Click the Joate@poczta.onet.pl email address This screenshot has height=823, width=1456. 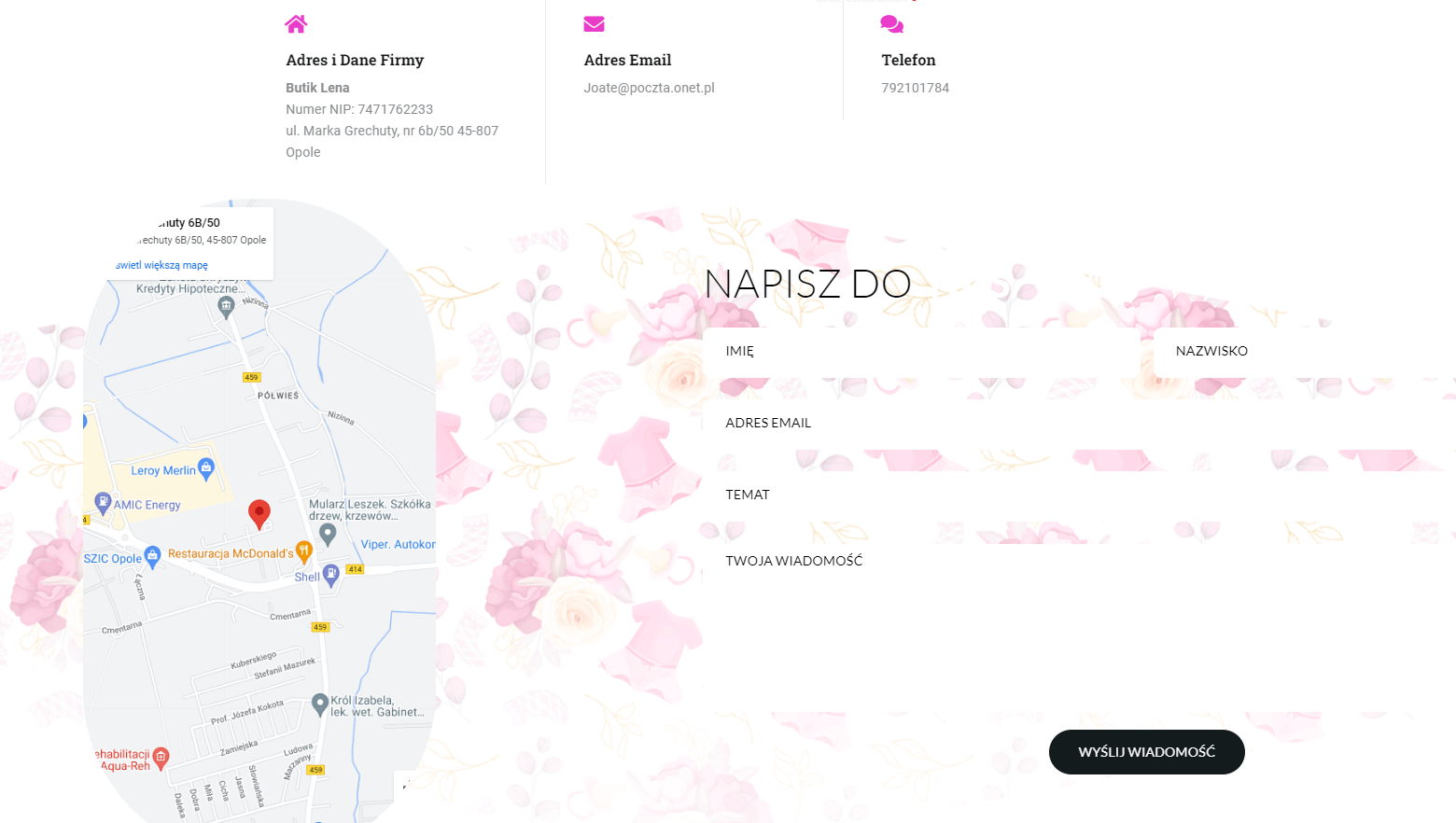coord(649,88)
